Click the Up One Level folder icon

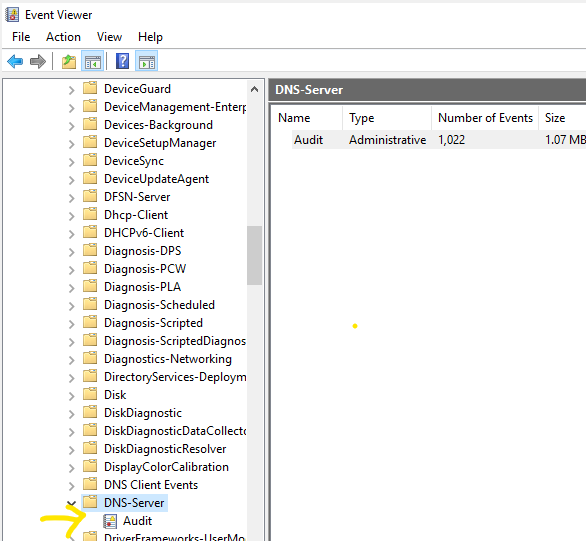point(69,61)
